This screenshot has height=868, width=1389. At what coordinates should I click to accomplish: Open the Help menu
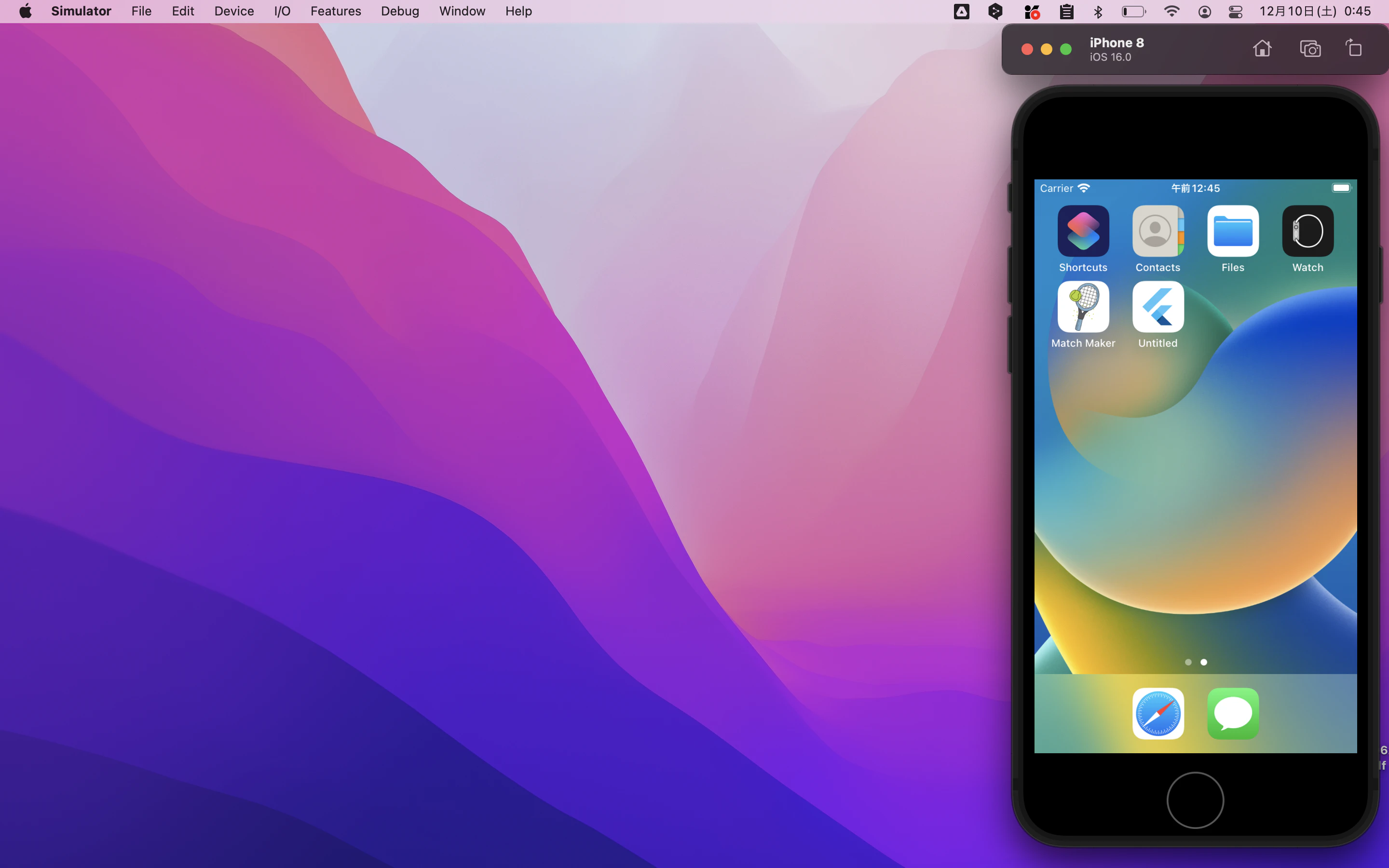518,12
